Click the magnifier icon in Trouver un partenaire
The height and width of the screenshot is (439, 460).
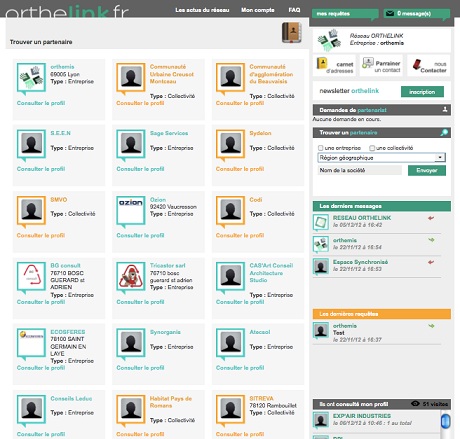(444, 133)
